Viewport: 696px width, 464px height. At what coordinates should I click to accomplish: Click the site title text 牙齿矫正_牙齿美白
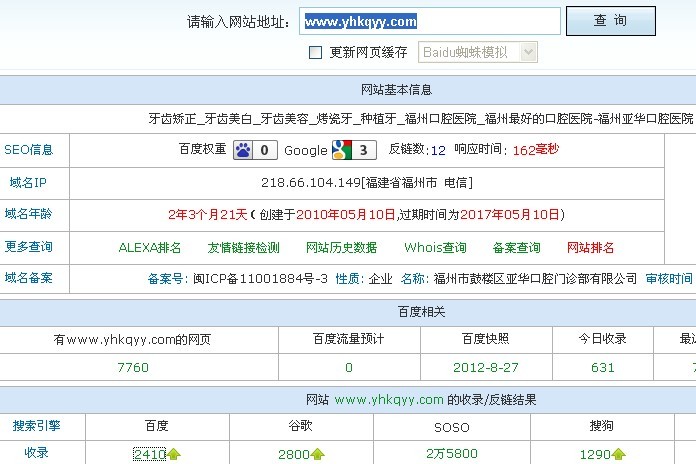(x=201, y=119)
